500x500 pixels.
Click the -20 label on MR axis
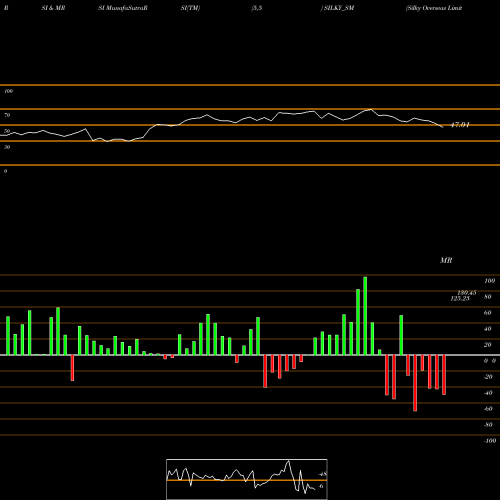pyautogui.click(x=488, y=377)
